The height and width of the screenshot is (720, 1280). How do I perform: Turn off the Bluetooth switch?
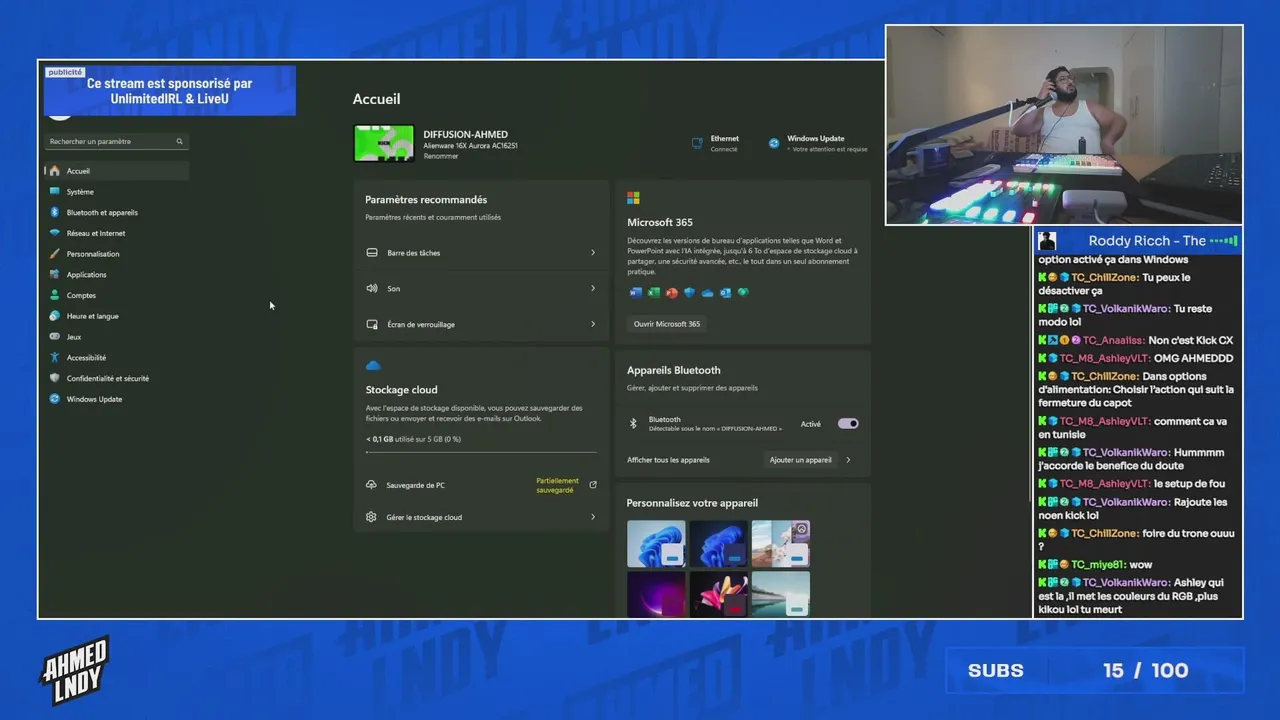pos(848,424)
